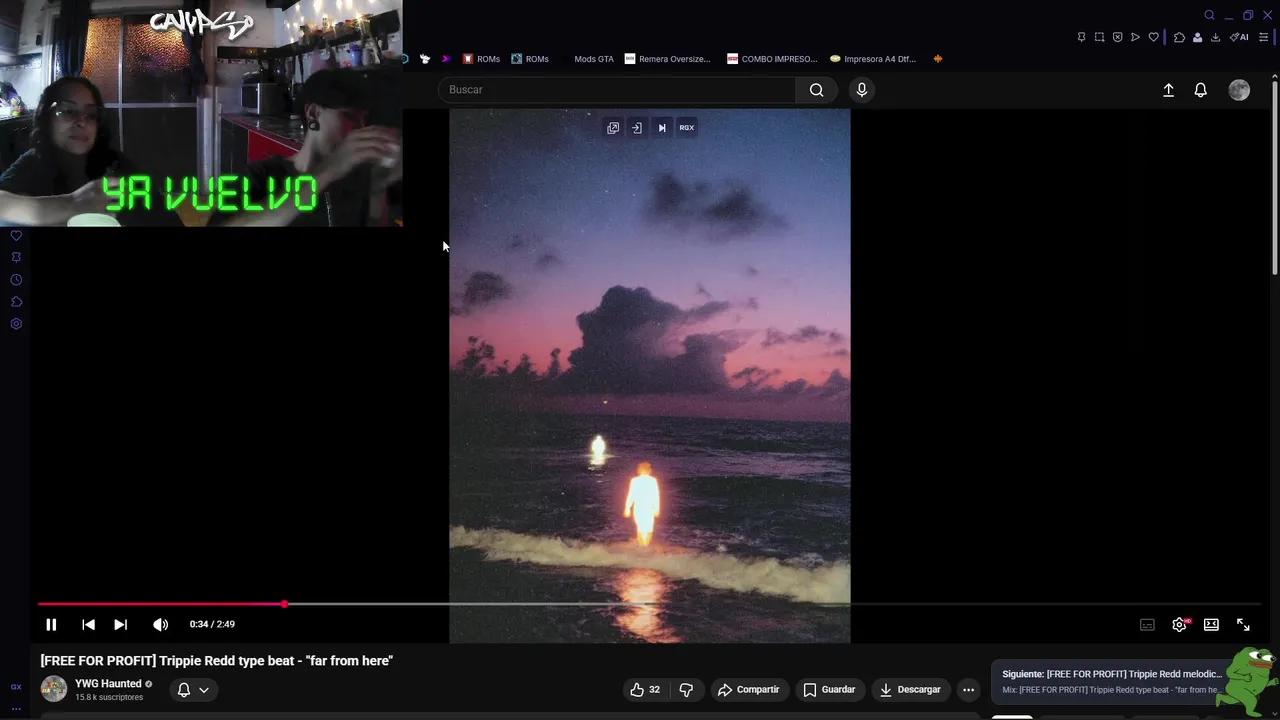Open the browser AI assistant button
Image resolution: width=1280 pixels, height=720 pixels.
(x=1239, y=37)
